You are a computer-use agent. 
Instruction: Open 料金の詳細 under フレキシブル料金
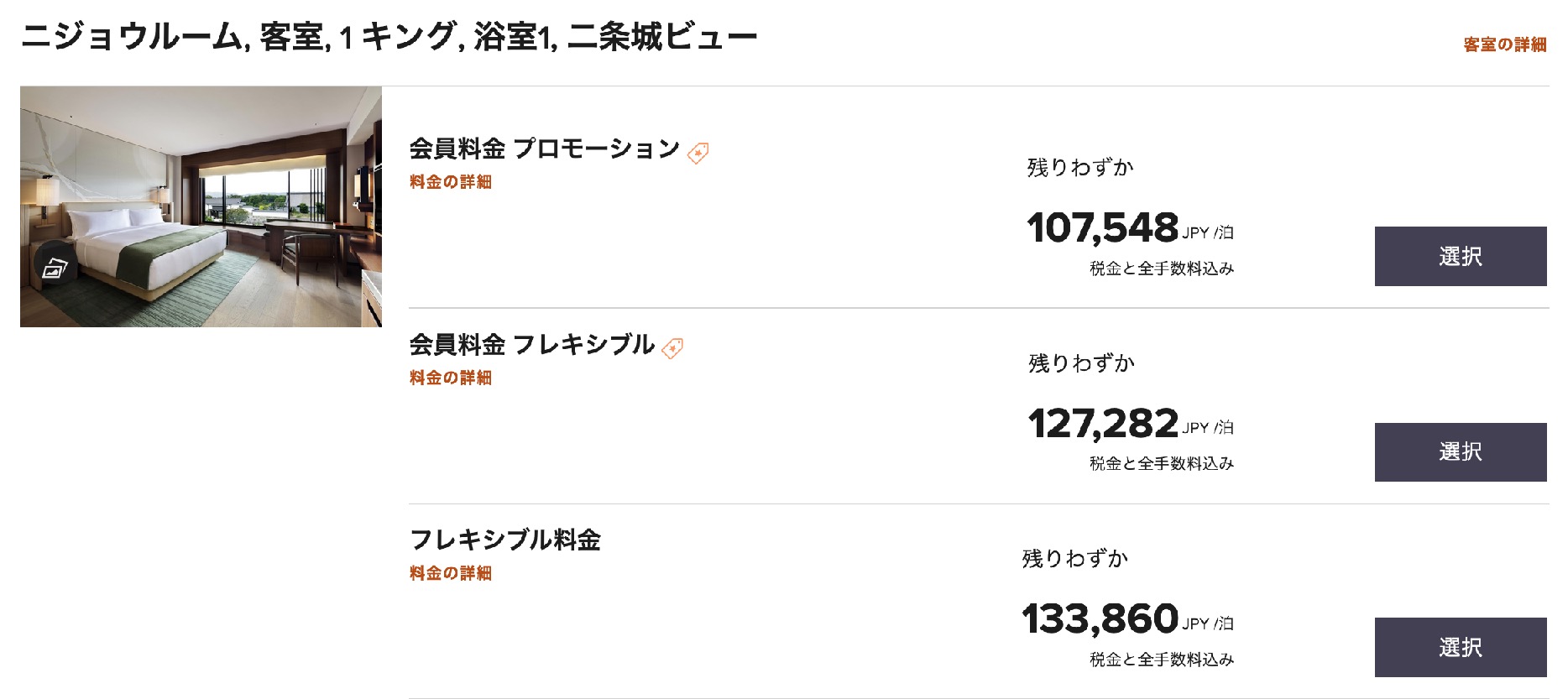(451, 574)
